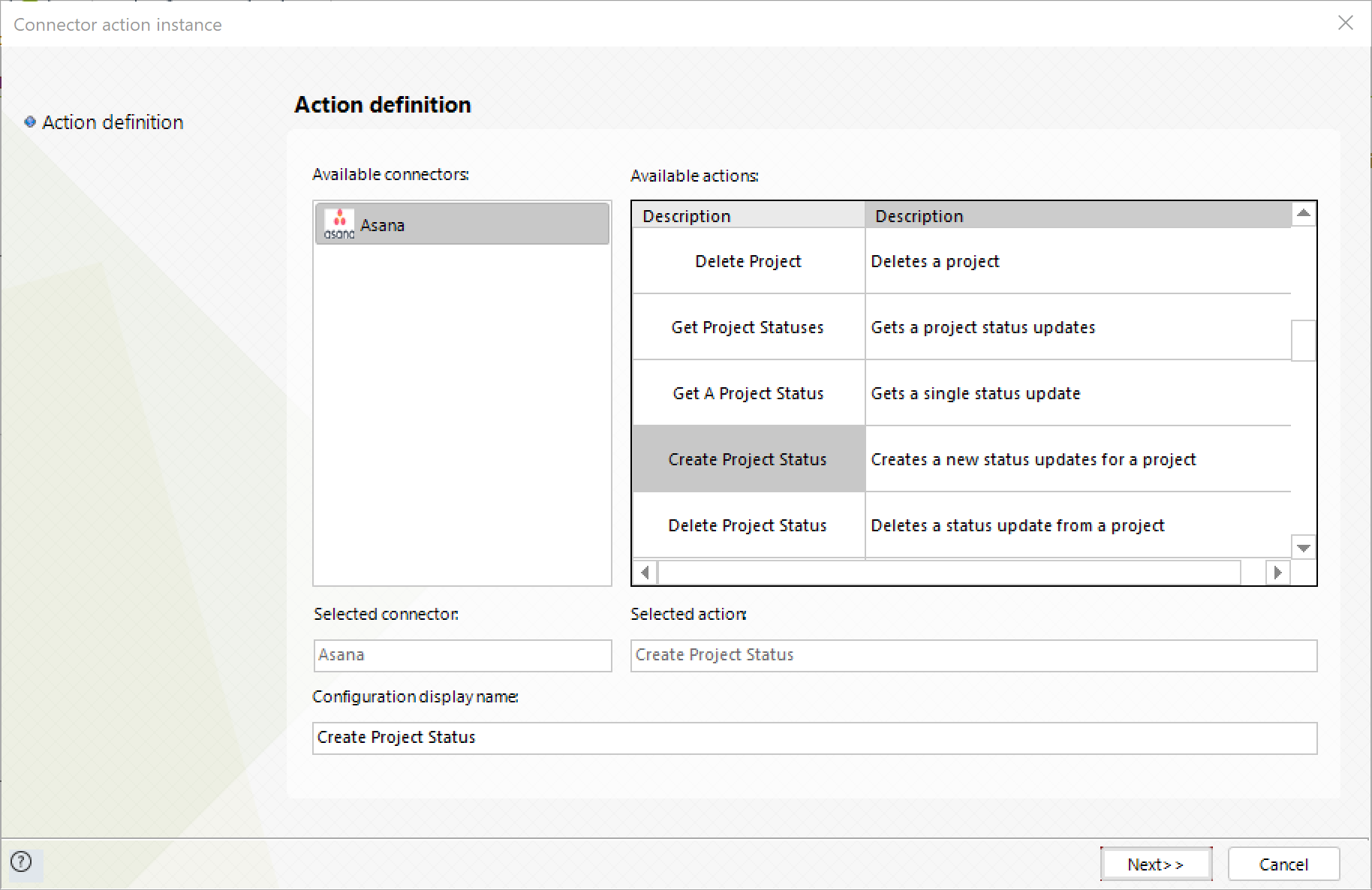Image resolution: width=1372 pixels, height=890 pixels.
Task: Select the Asana connector logo
Action: click(339, 224)
